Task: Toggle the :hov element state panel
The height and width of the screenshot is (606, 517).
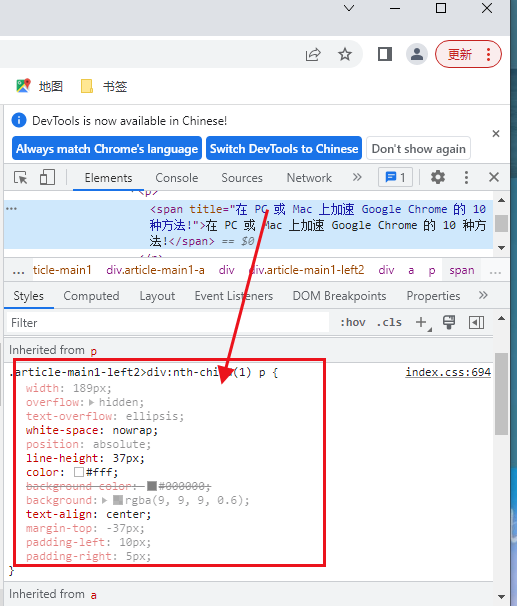Action: 352,322
